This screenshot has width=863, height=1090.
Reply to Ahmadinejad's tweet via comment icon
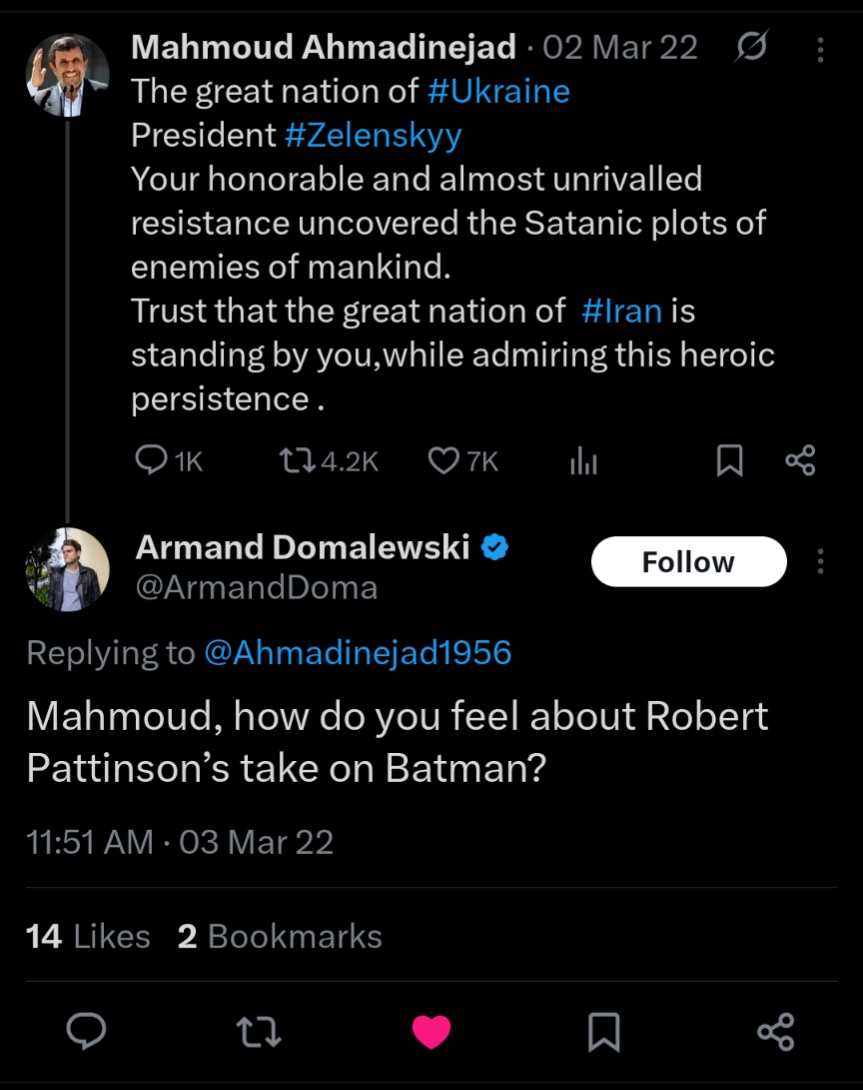152,460
